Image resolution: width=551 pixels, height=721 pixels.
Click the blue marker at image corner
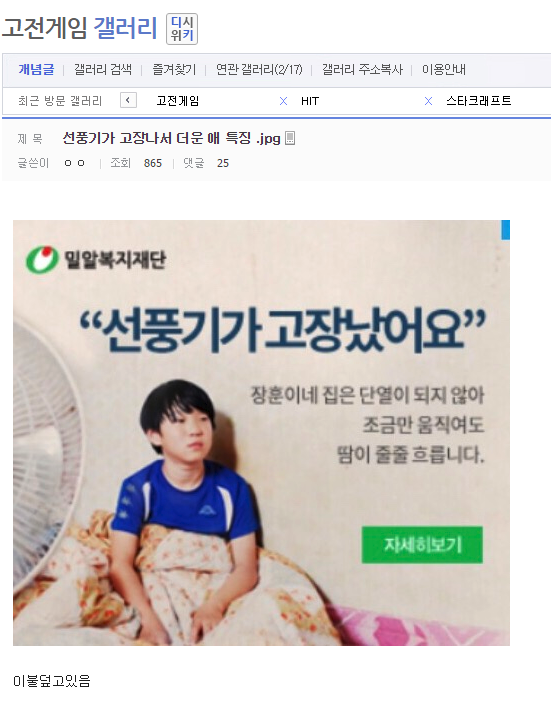[505, 229]
